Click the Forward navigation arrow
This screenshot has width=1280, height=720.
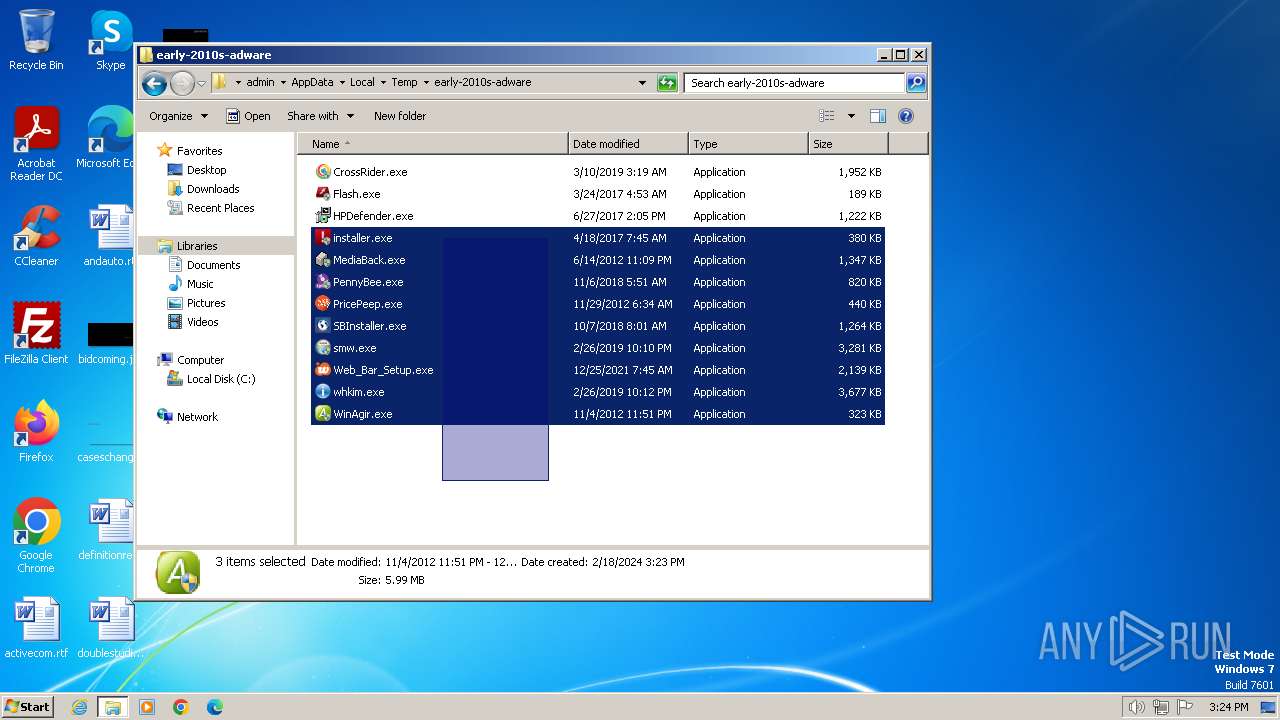182,83
